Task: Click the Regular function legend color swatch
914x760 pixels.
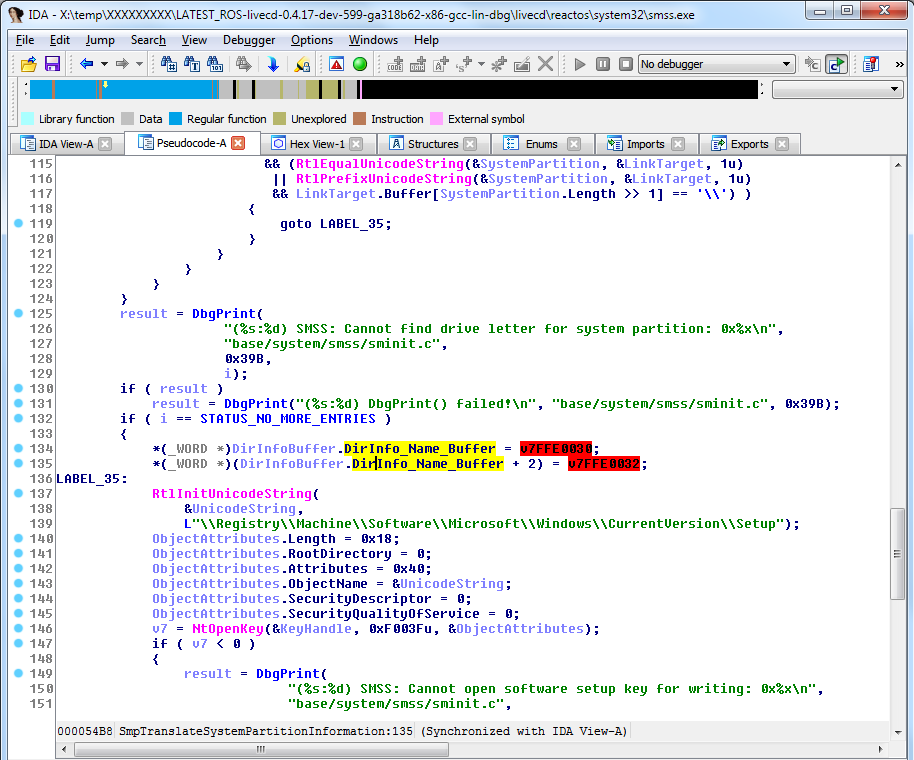Action: (x=175, y=119)
